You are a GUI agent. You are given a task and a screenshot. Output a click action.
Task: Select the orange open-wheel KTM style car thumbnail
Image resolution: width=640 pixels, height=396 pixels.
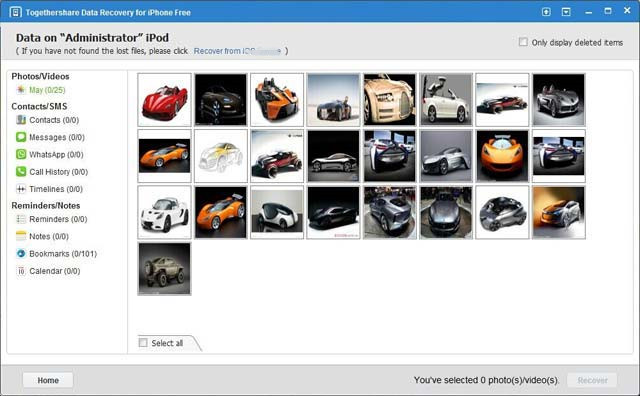point(277,100)
